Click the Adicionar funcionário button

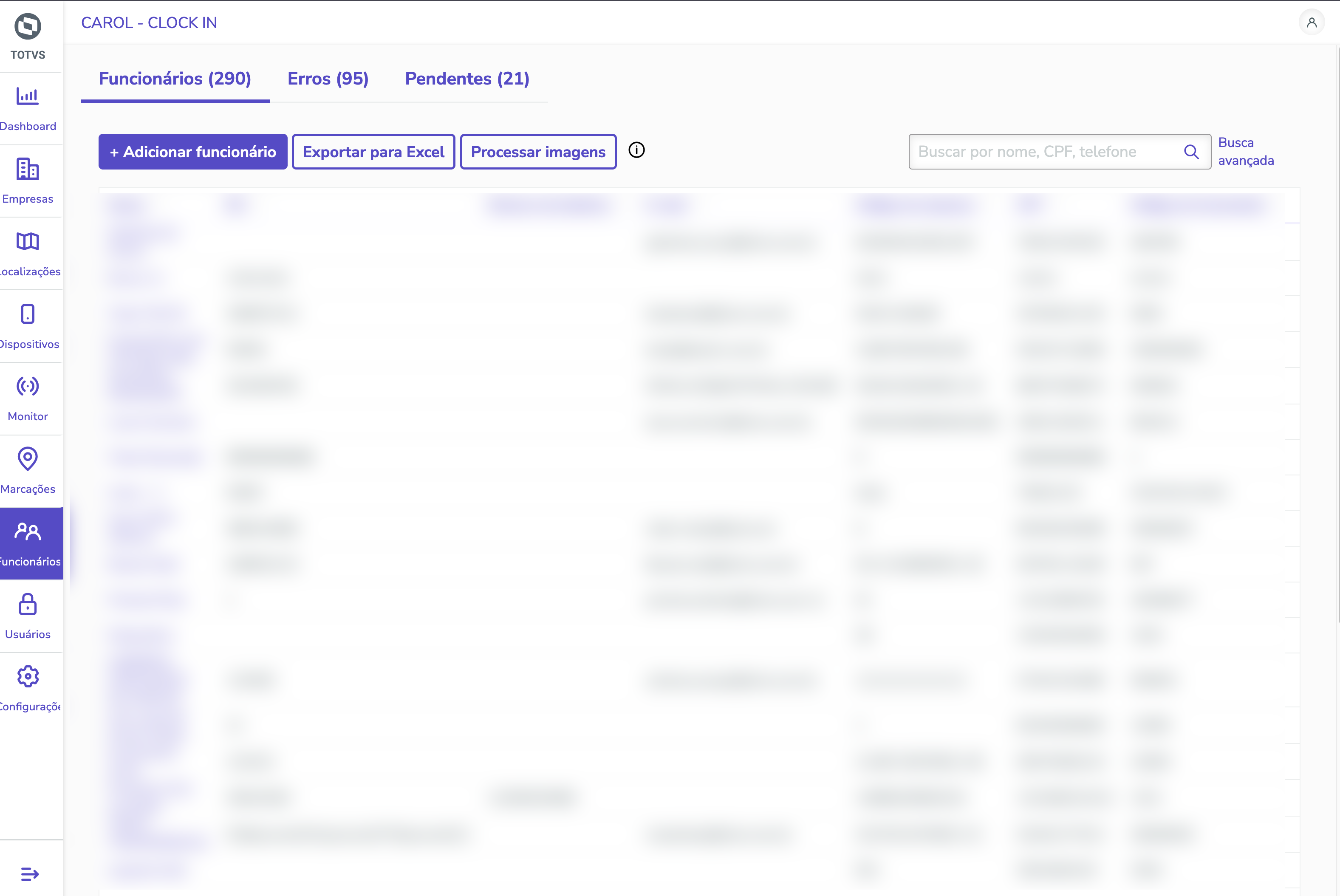click(192, 152)
